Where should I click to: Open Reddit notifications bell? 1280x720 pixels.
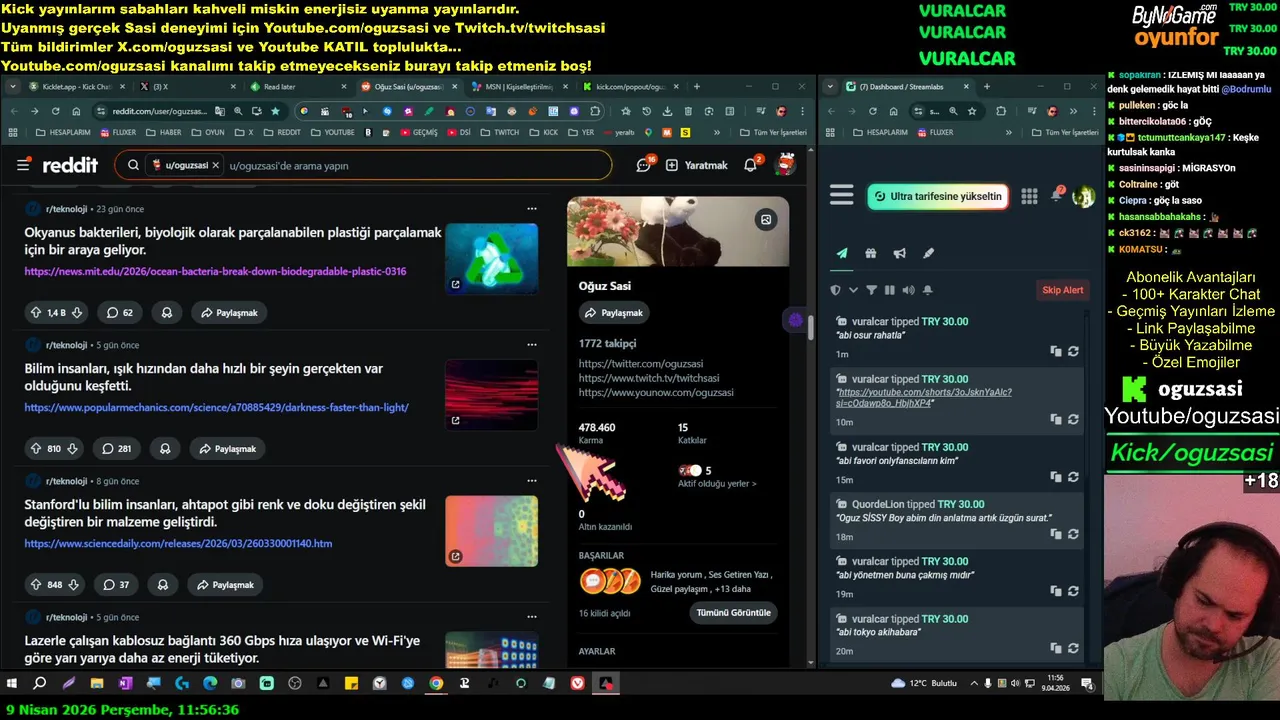coord(751,165)
